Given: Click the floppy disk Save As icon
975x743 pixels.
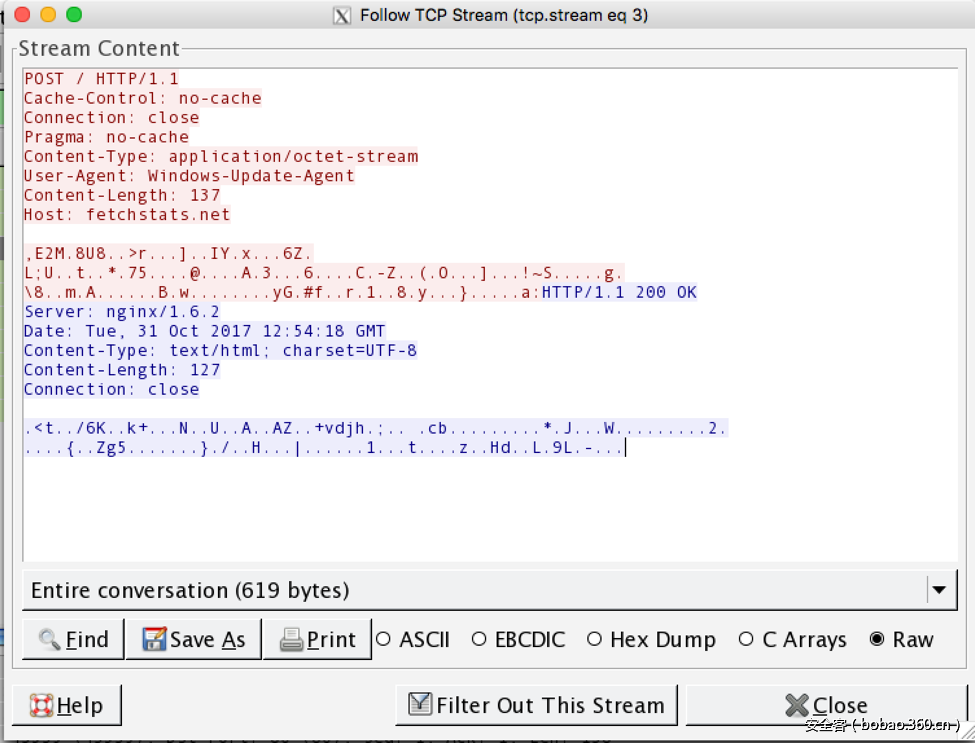Looking at the screenshot, I should (154, 640).
